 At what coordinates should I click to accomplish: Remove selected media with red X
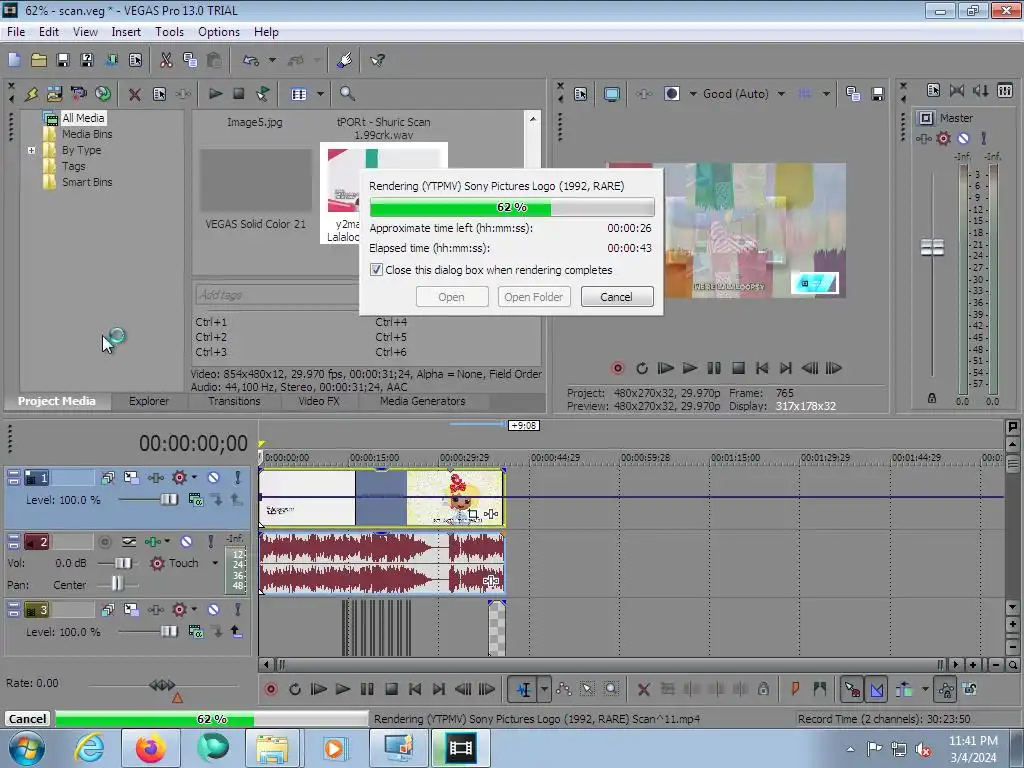(x=135, y=94)
